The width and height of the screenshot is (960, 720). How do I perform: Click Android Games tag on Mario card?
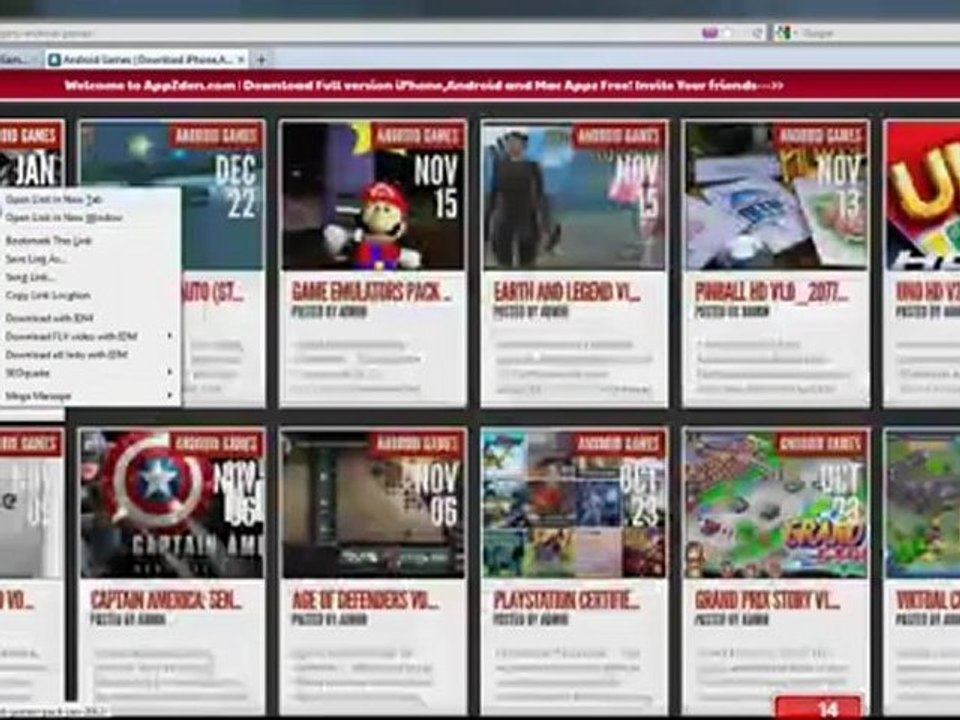pos(418,136)
